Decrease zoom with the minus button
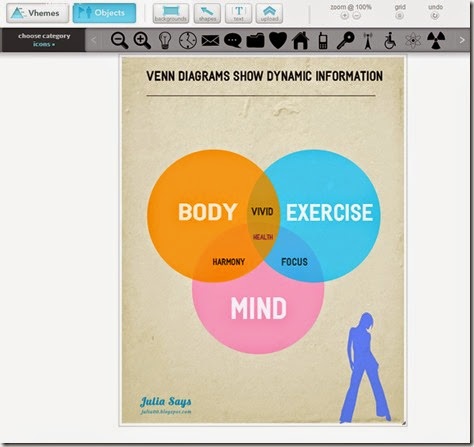 356,15
